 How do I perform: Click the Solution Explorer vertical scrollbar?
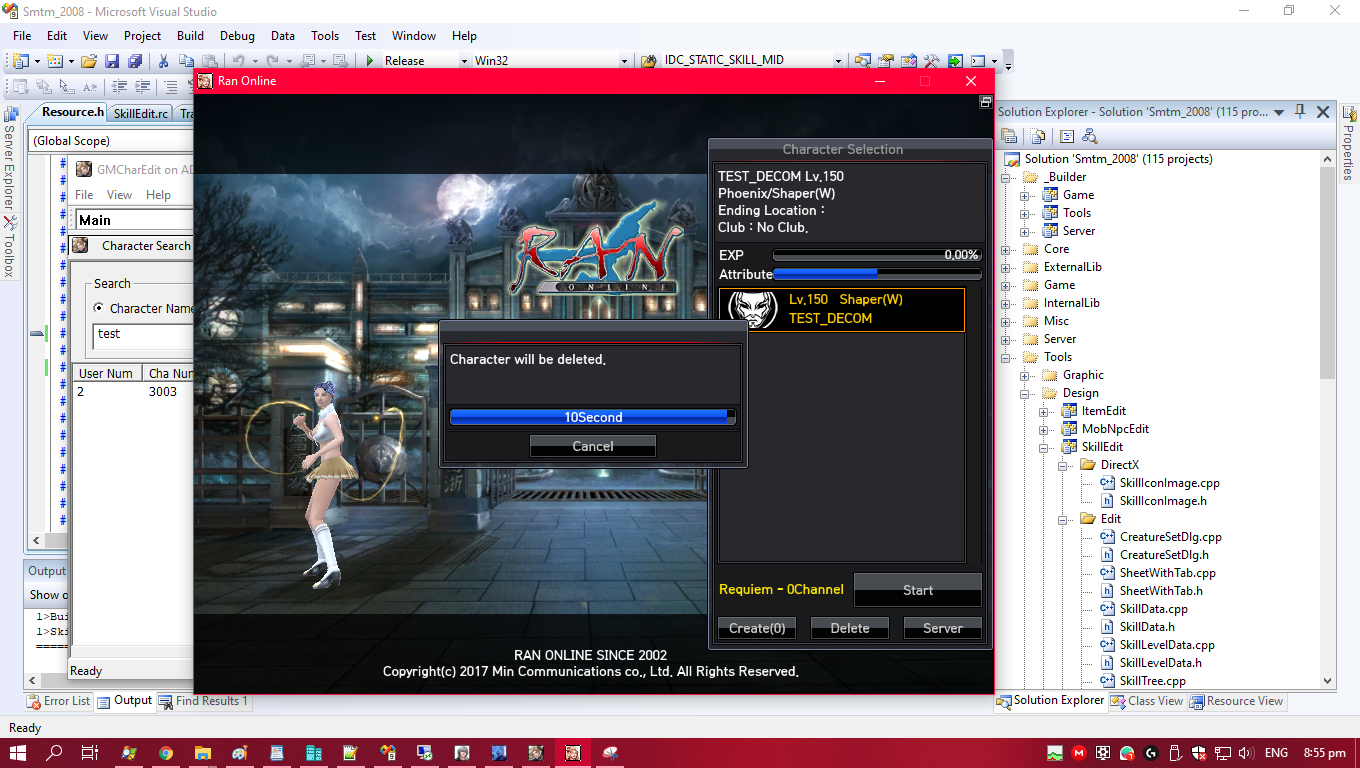[1328, 418]
